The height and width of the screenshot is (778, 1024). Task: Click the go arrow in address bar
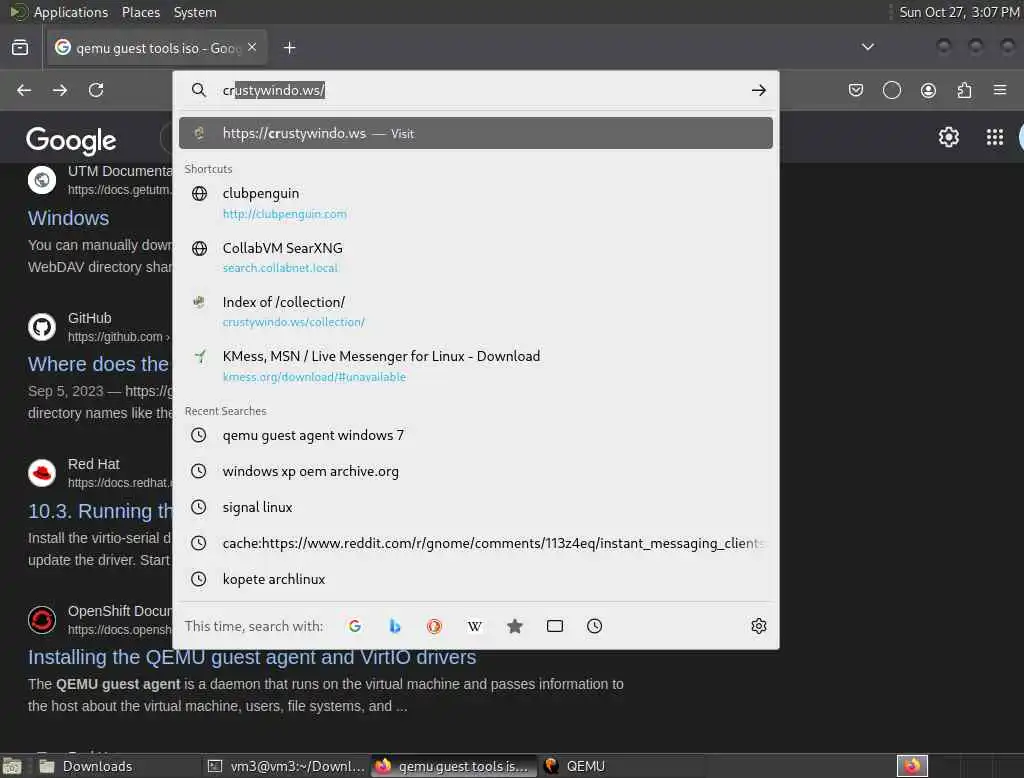click(x=758, y=90)
